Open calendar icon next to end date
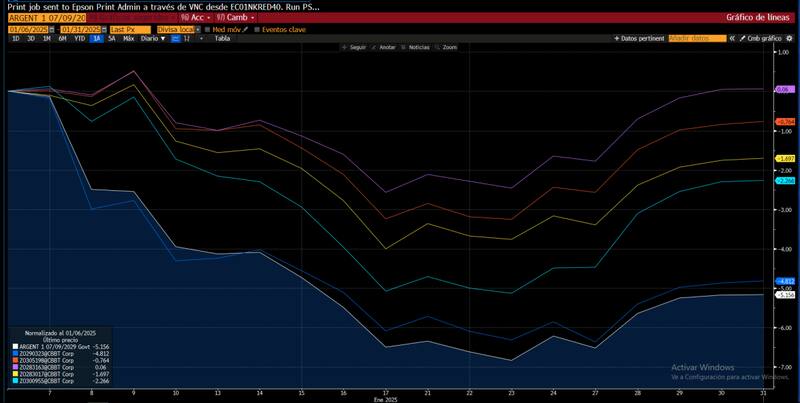The height and width of the screenshot is (403, 800). (x=103, y=29)
